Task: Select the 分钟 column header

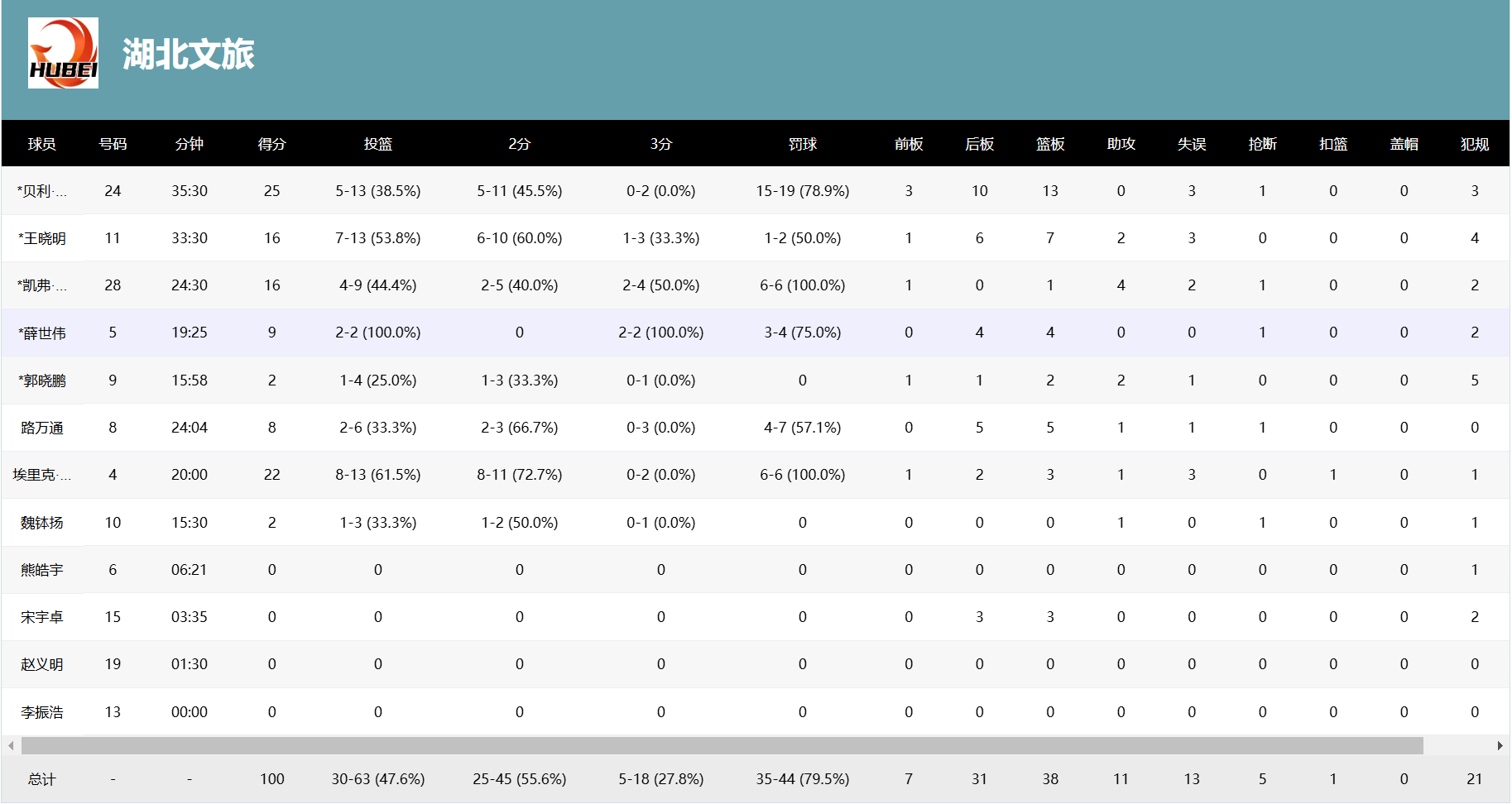Action: click(x=189, y=144)
